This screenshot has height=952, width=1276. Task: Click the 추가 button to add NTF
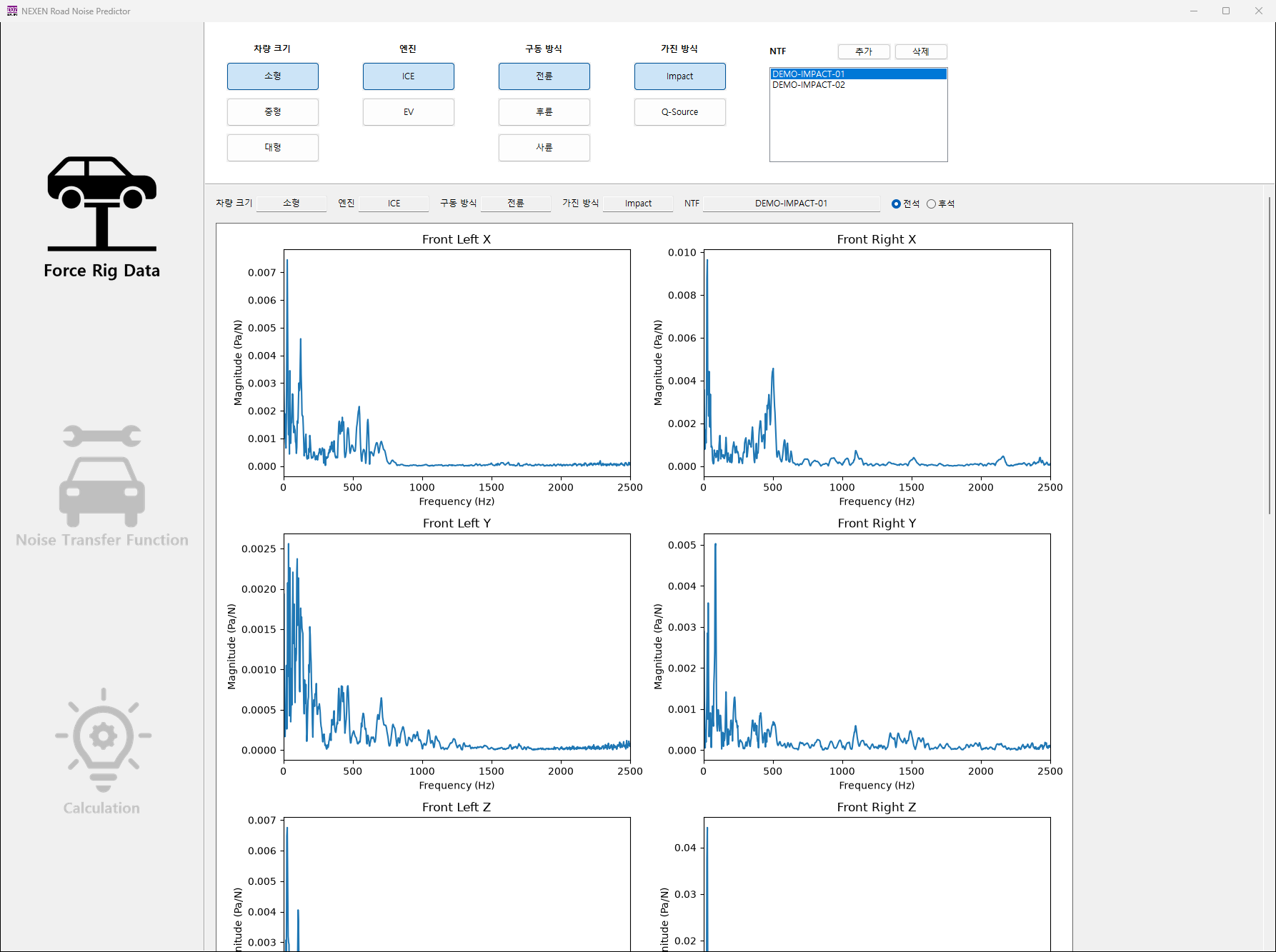pos(864,51)
